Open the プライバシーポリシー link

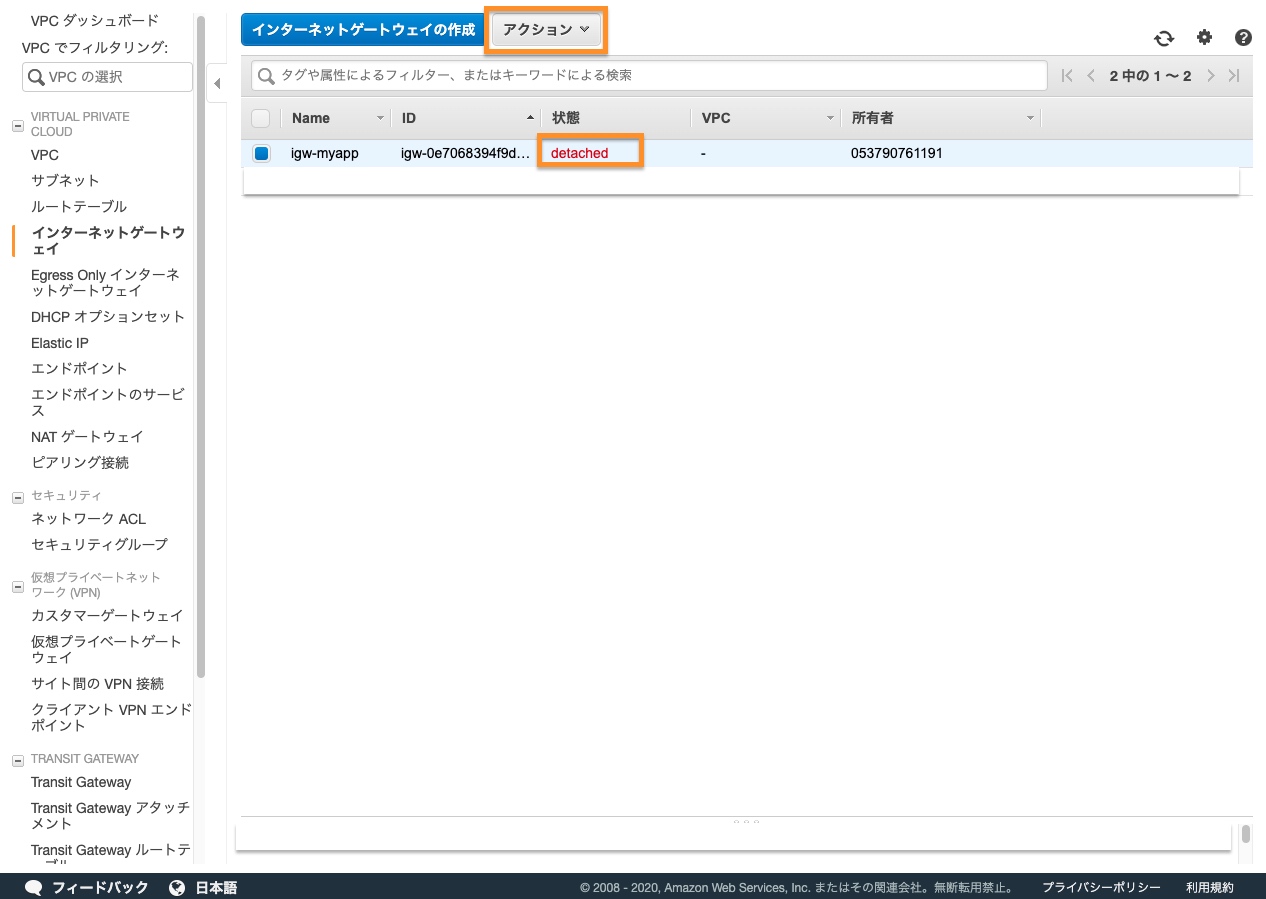pos(1101,887)
